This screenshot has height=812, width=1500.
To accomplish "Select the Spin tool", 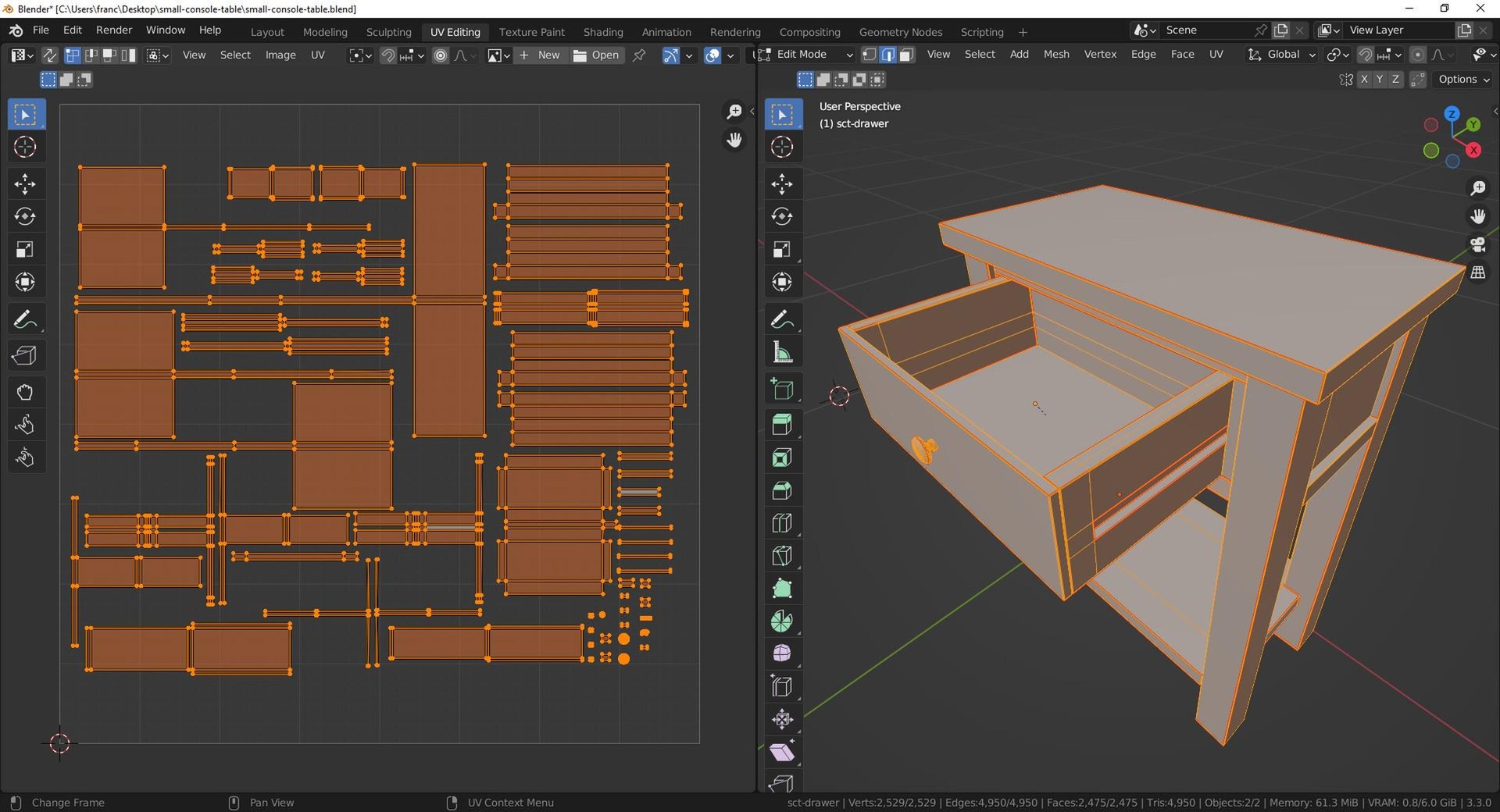I will point(782,621).
